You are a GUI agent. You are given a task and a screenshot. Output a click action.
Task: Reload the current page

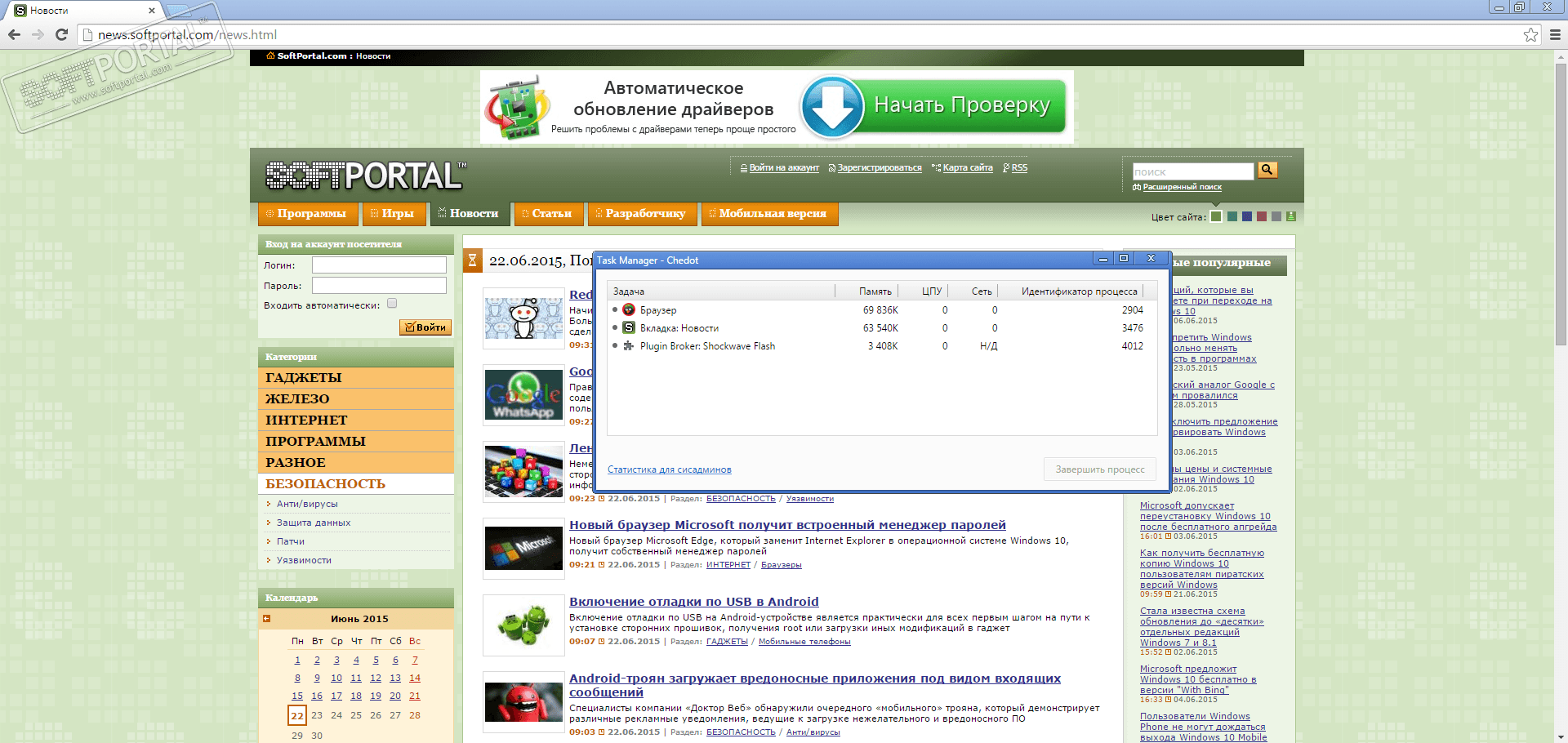[61, 34]
